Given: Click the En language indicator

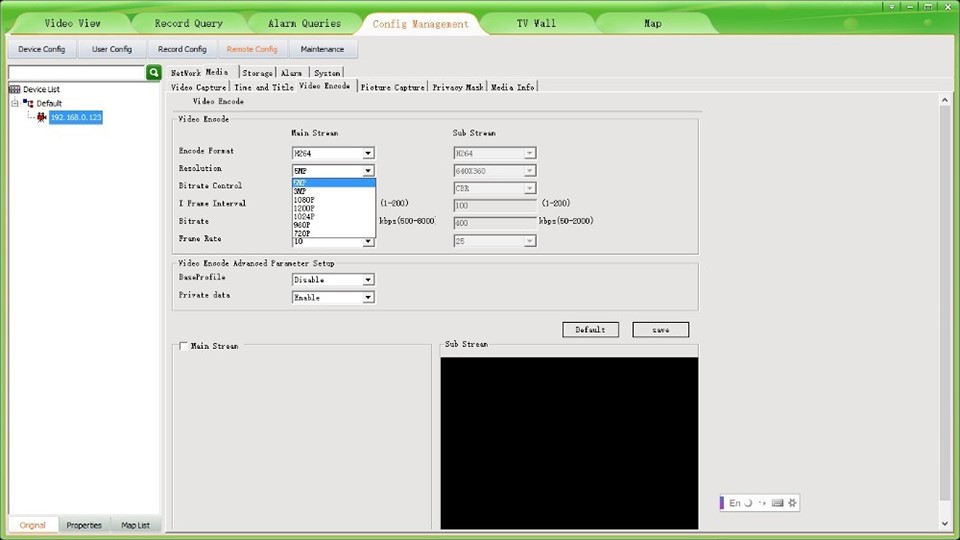Looking at the screenshot, I should tap(734, 503).
